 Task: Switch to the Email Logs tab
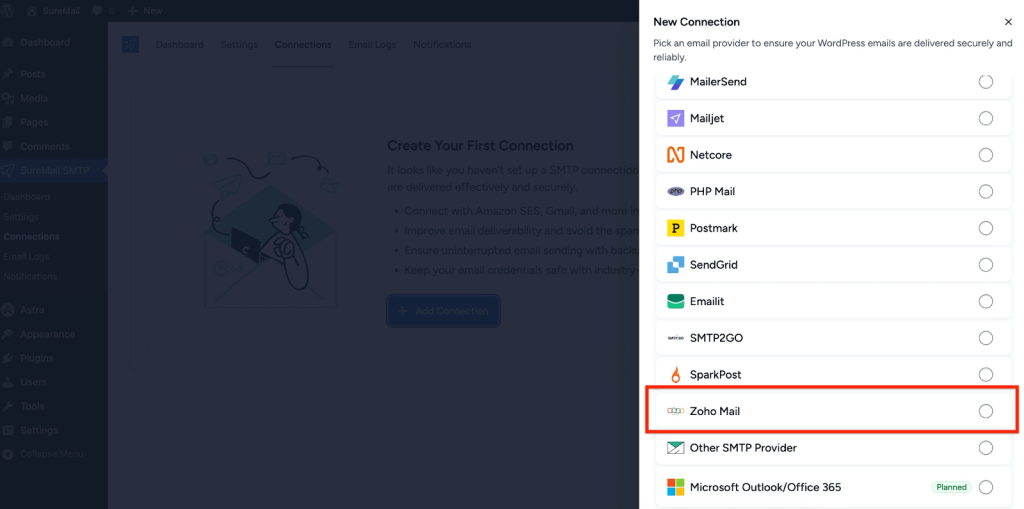(x=372, y=44)
